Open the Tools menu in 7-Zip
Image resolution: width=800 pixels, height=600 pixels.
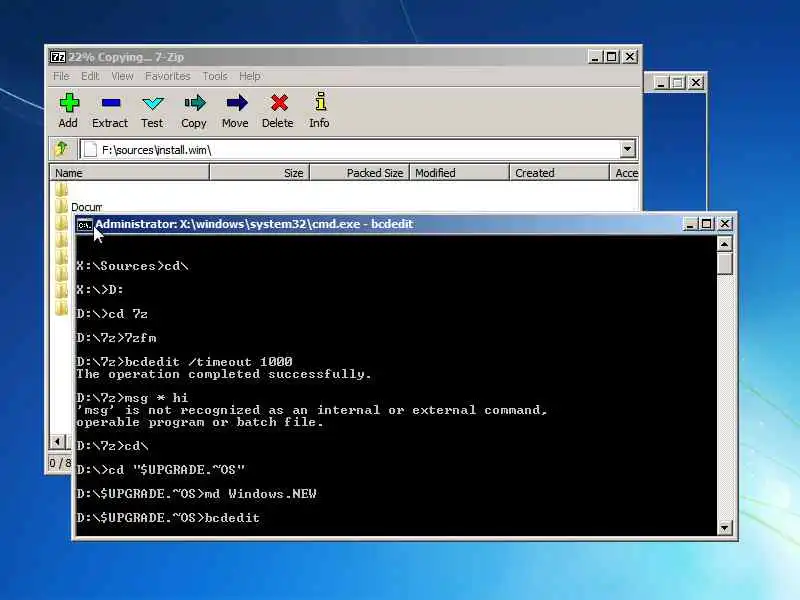215,76
